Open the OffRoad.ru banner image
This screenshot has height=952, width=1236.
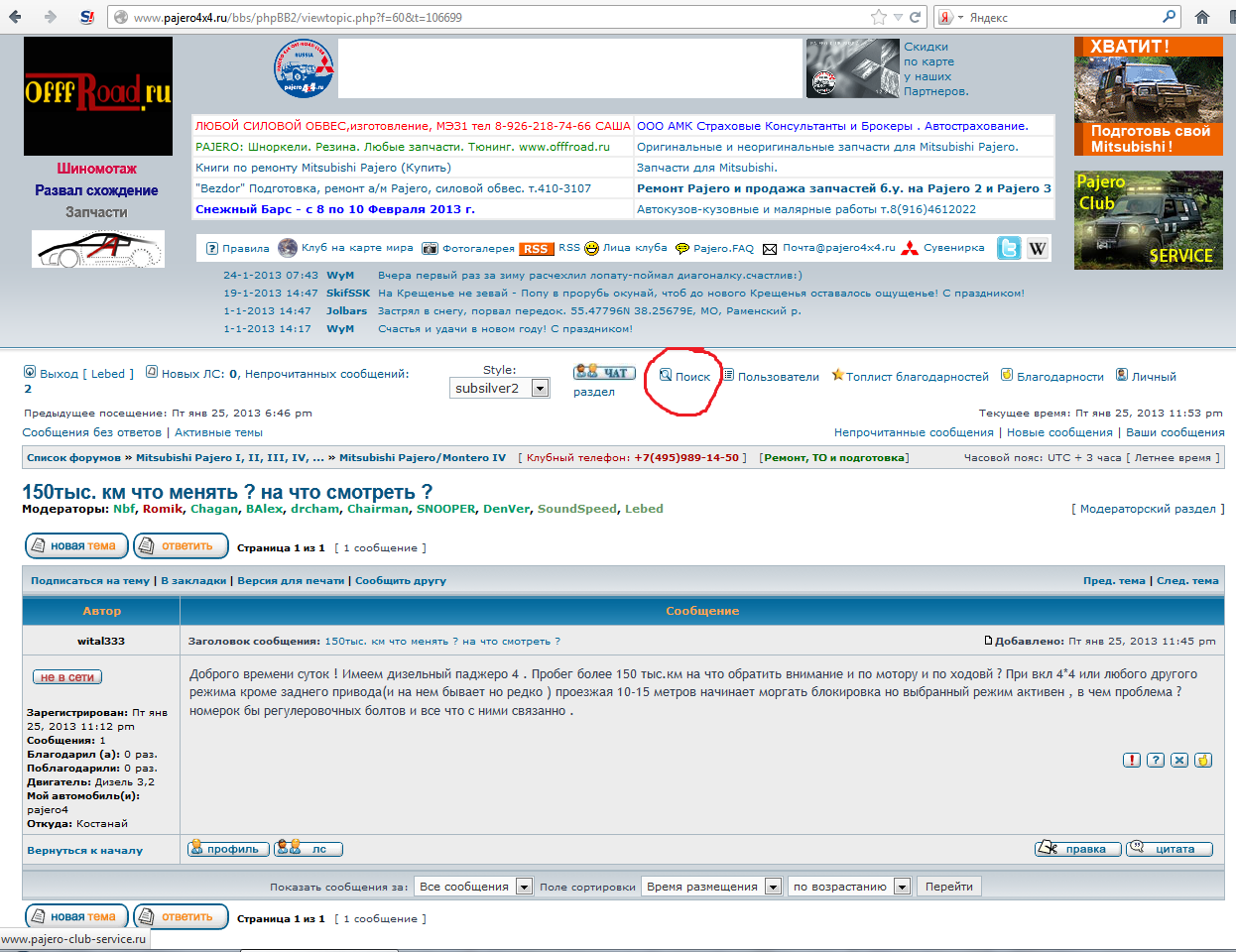click(98, 96)
